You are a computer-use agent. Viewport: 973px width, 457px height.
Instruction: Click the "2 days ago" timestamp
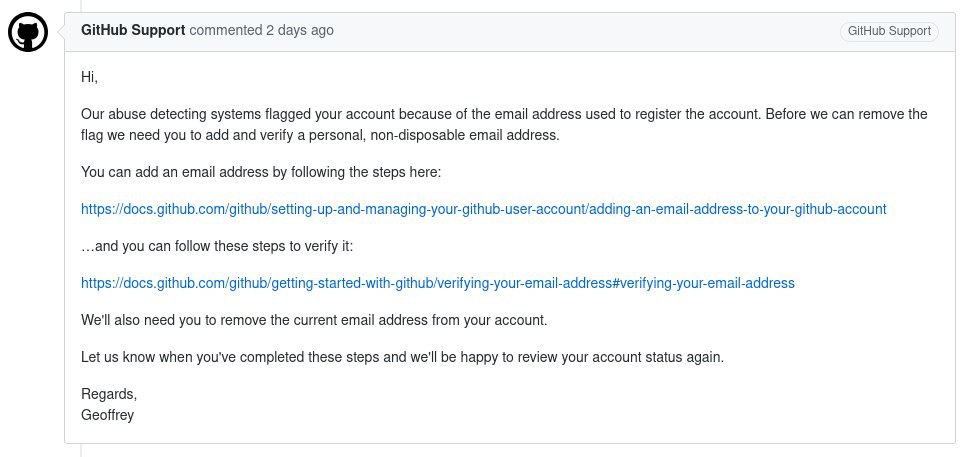click(300, 30)
